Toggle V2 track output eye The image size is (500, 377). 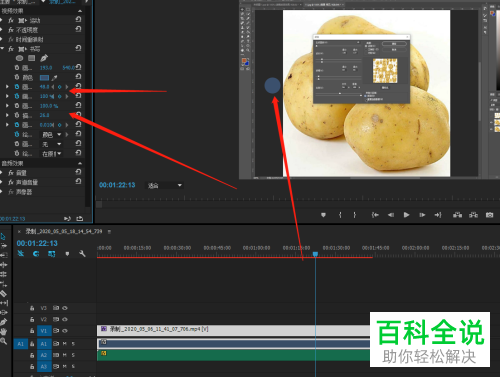click(x=65, y=319)
